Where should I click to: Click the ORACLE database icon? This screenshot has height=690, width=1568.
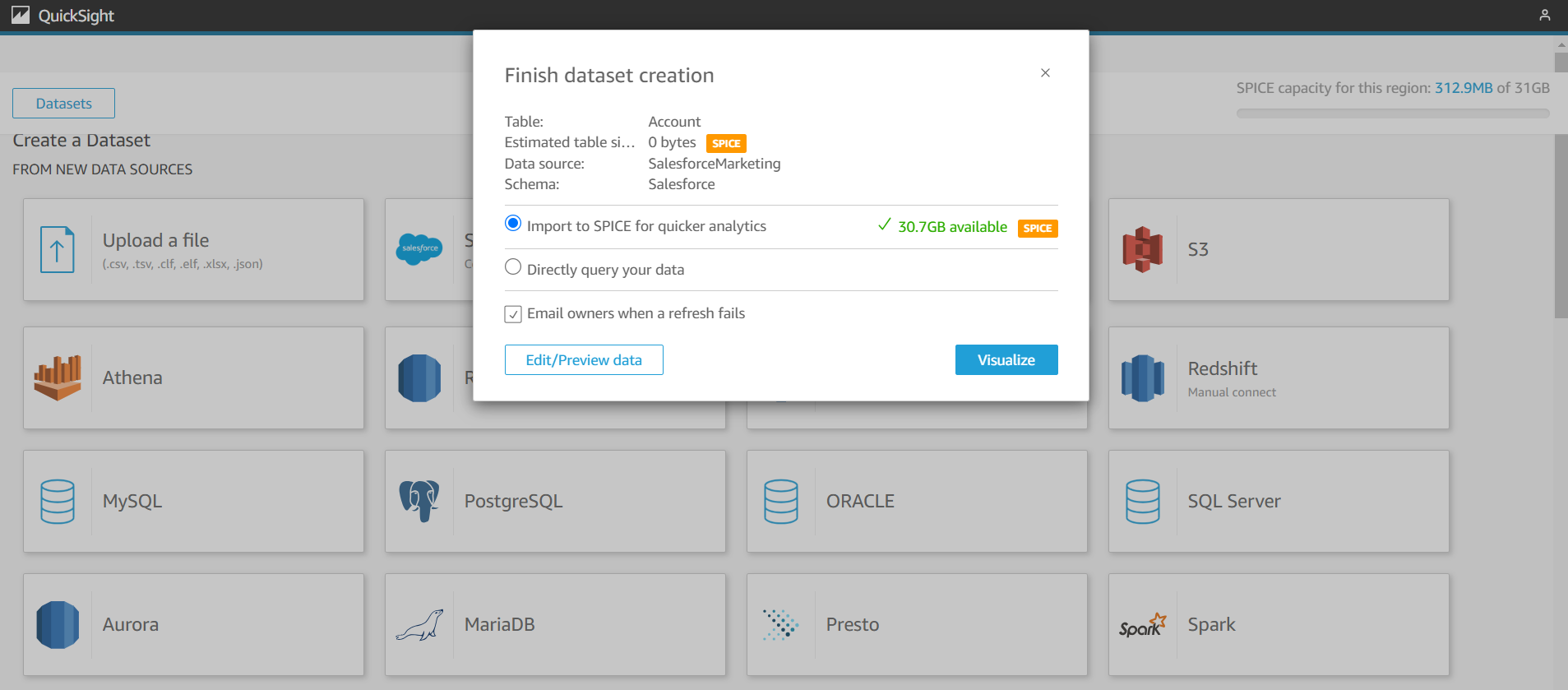[x=781, y=502]
